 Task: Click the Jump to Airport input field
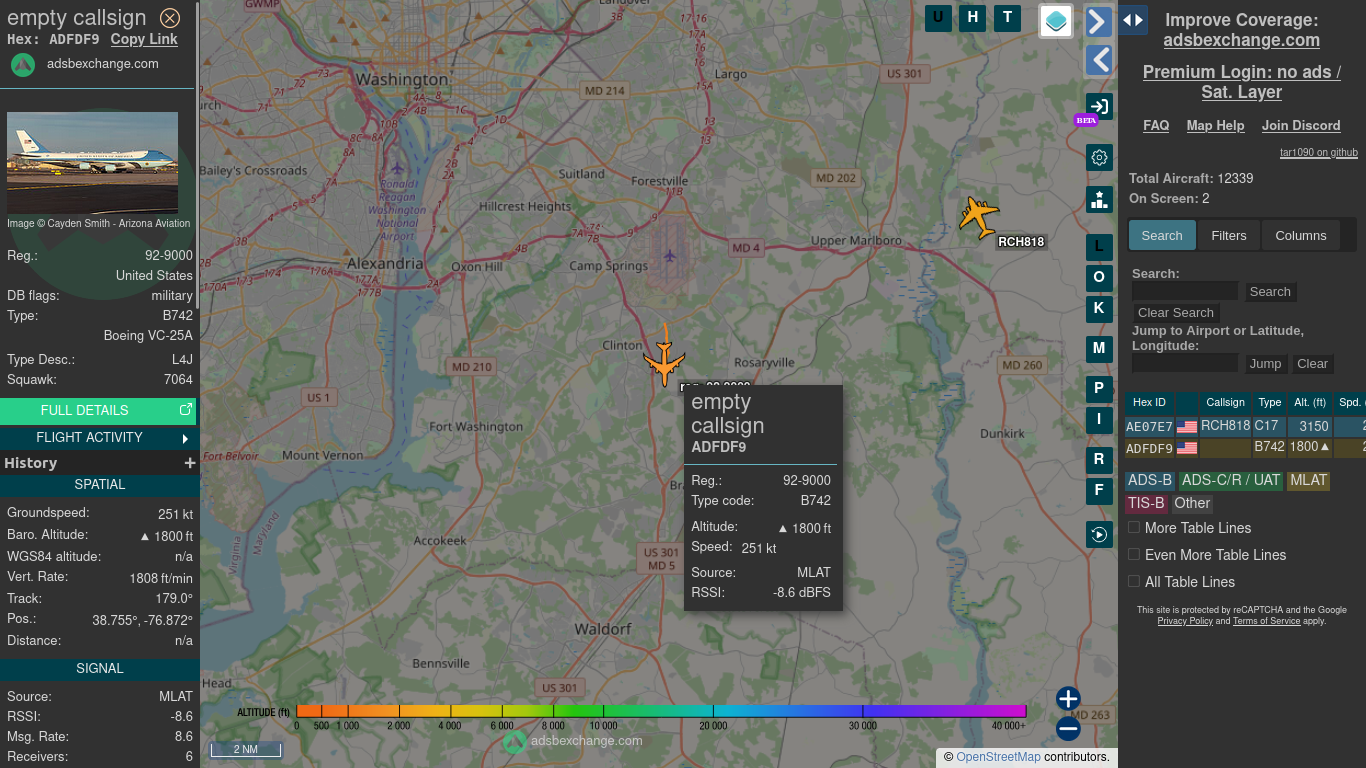(x=1185, y=364)
